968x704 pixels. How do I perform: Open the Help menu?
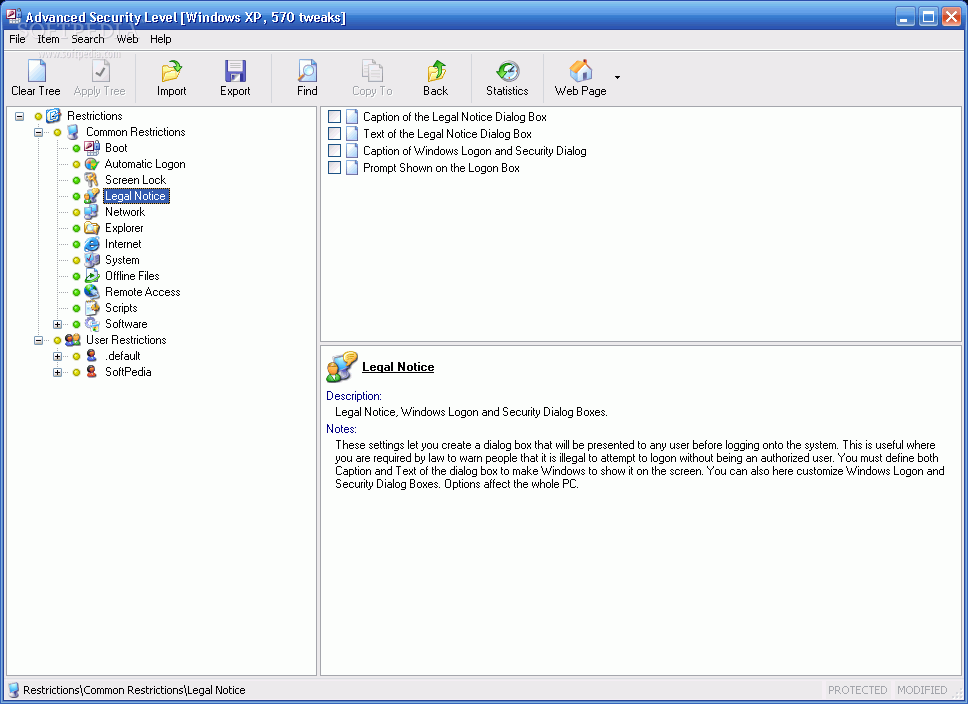pos(161,39)
